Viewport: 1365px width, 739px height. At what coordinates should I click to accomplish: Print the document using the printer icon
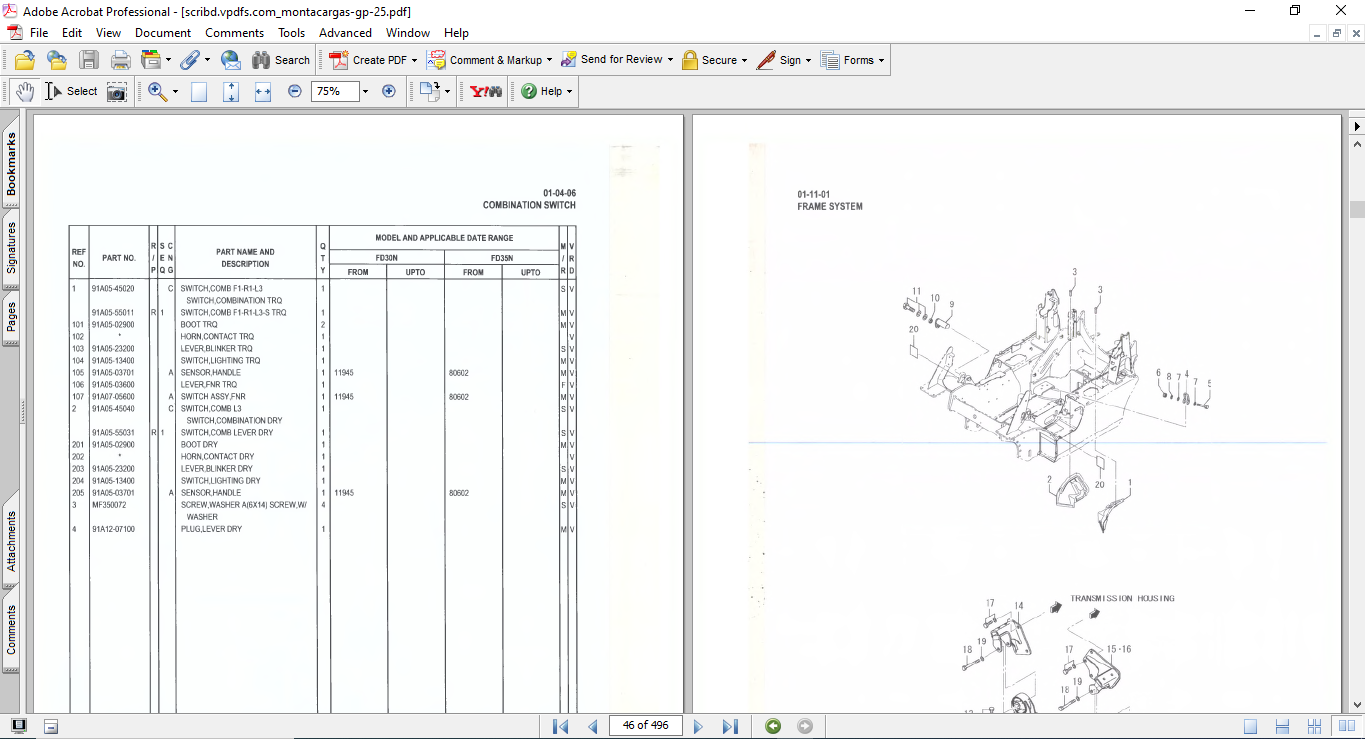(121, 60)
